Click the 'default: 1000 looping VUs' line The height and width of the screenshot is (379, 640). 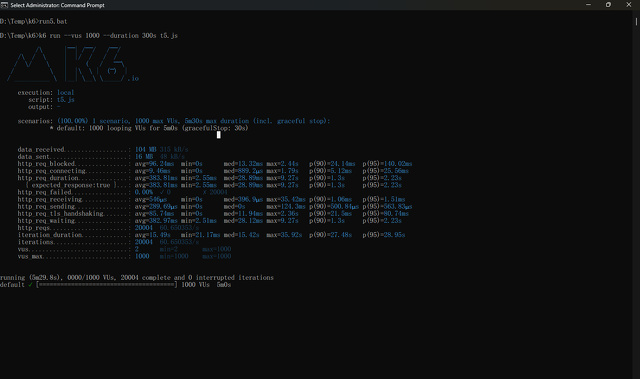(x=149, y=128)
